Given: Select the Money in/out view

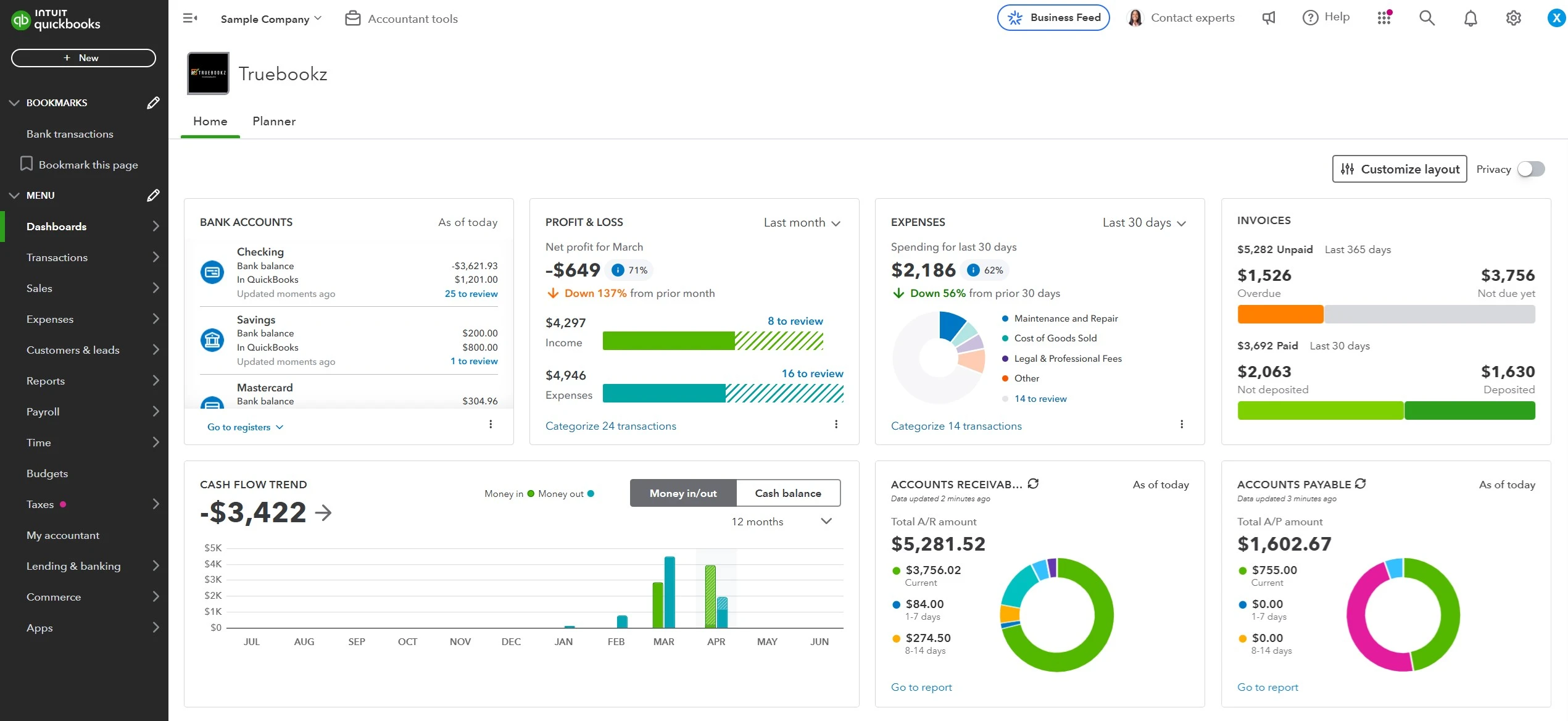Looking at the screenshot, I should (x=682, y=493).
